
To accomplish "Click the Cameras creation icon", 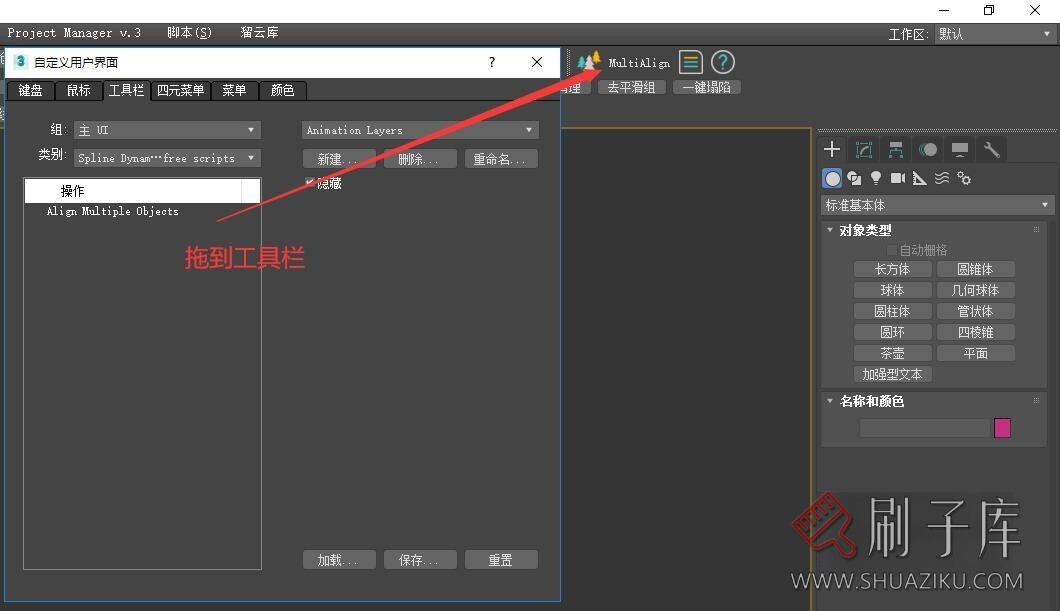I will [898, 178].
